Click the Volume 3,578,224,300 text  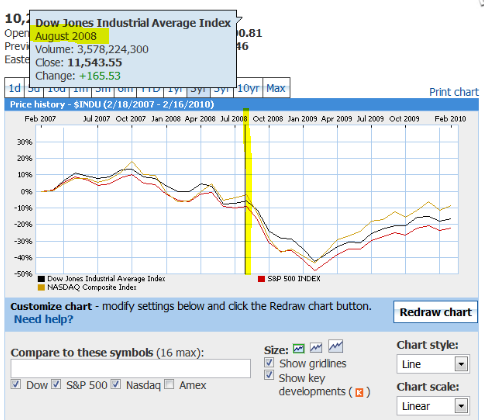(92, 49)
